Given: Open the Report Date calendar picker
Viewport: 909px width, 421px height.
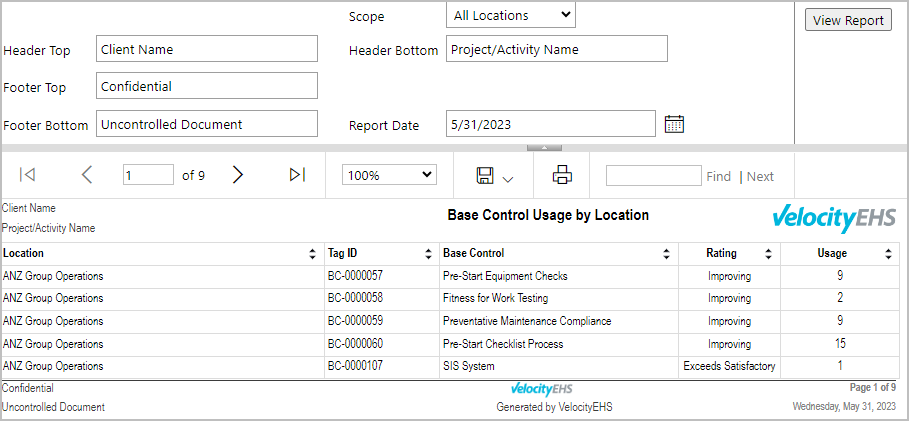Looking at the screenshot, I should click(674, 124).
